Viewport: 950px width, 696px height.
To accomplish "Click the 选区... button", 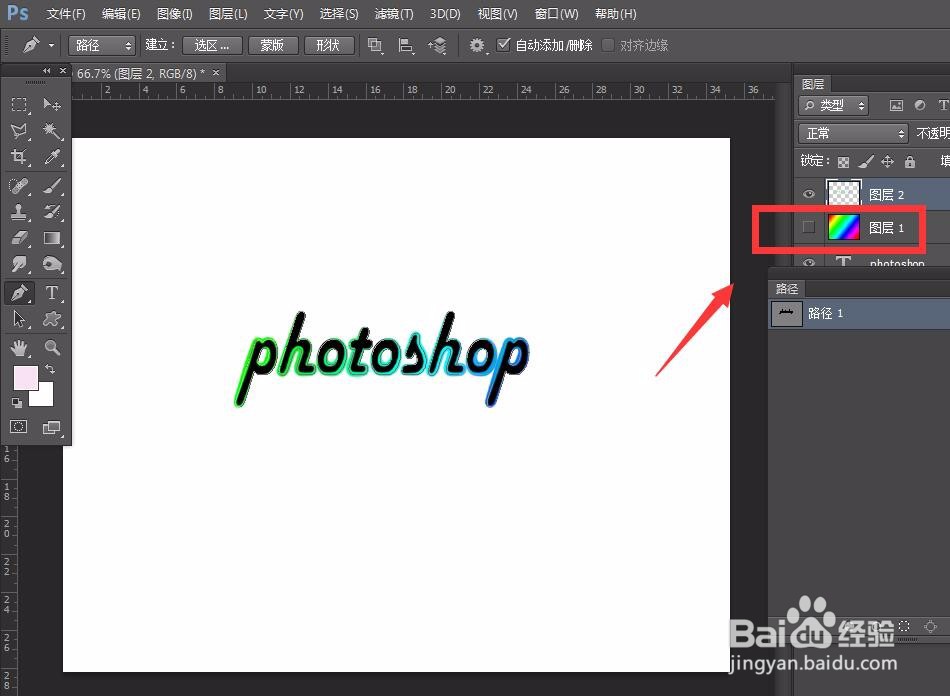I will [x=212, y=45].
